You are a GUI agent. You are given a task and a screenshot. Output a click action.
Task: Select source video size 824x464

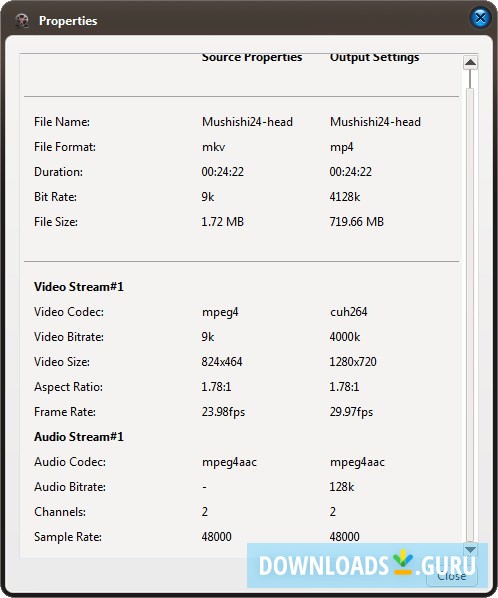click(222, 362)
